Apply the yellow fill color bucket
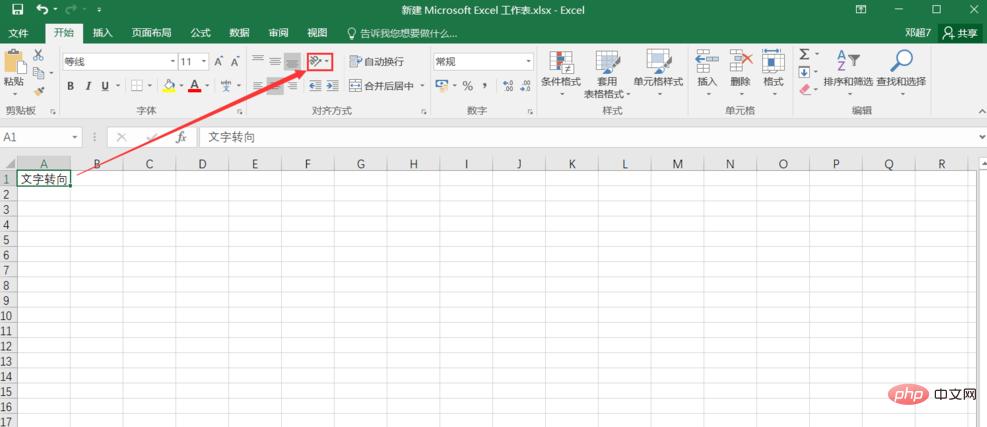987x427 pixels. tap(169, 86)
